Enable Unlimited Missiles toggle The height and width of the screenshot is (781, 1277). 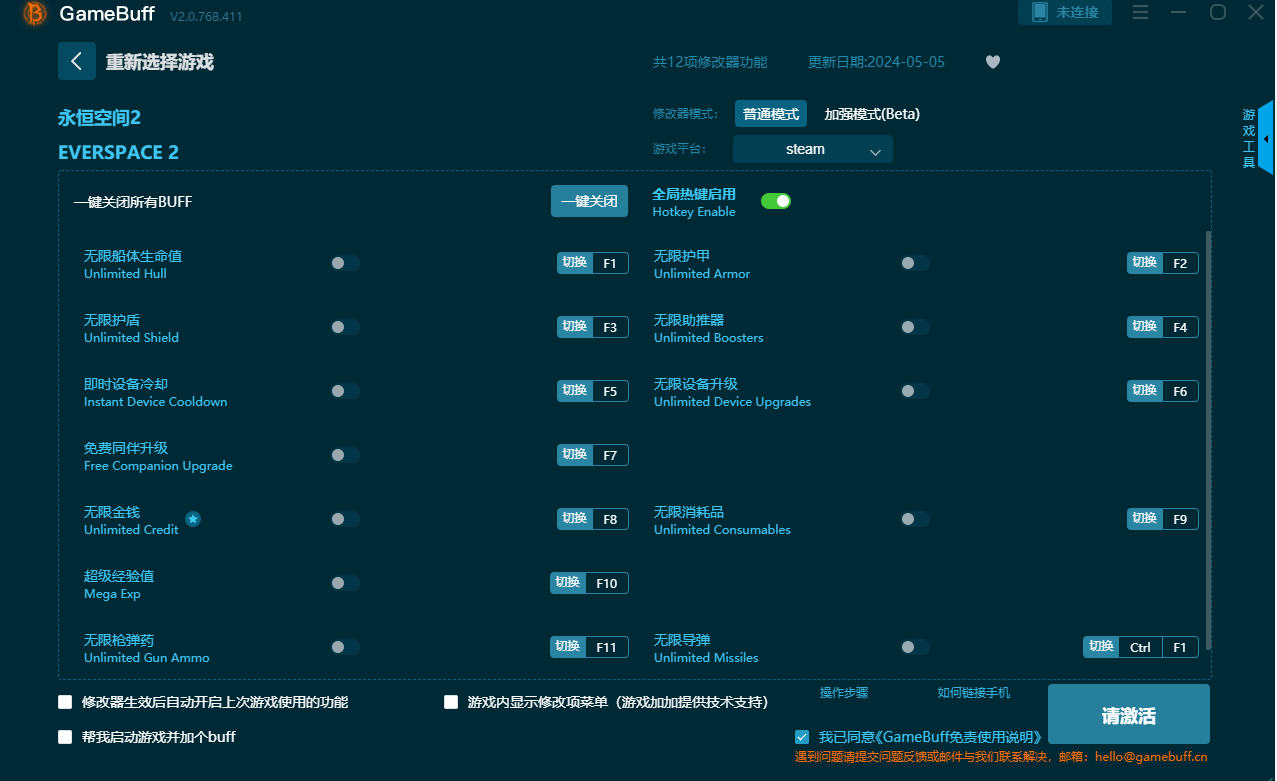915,647
